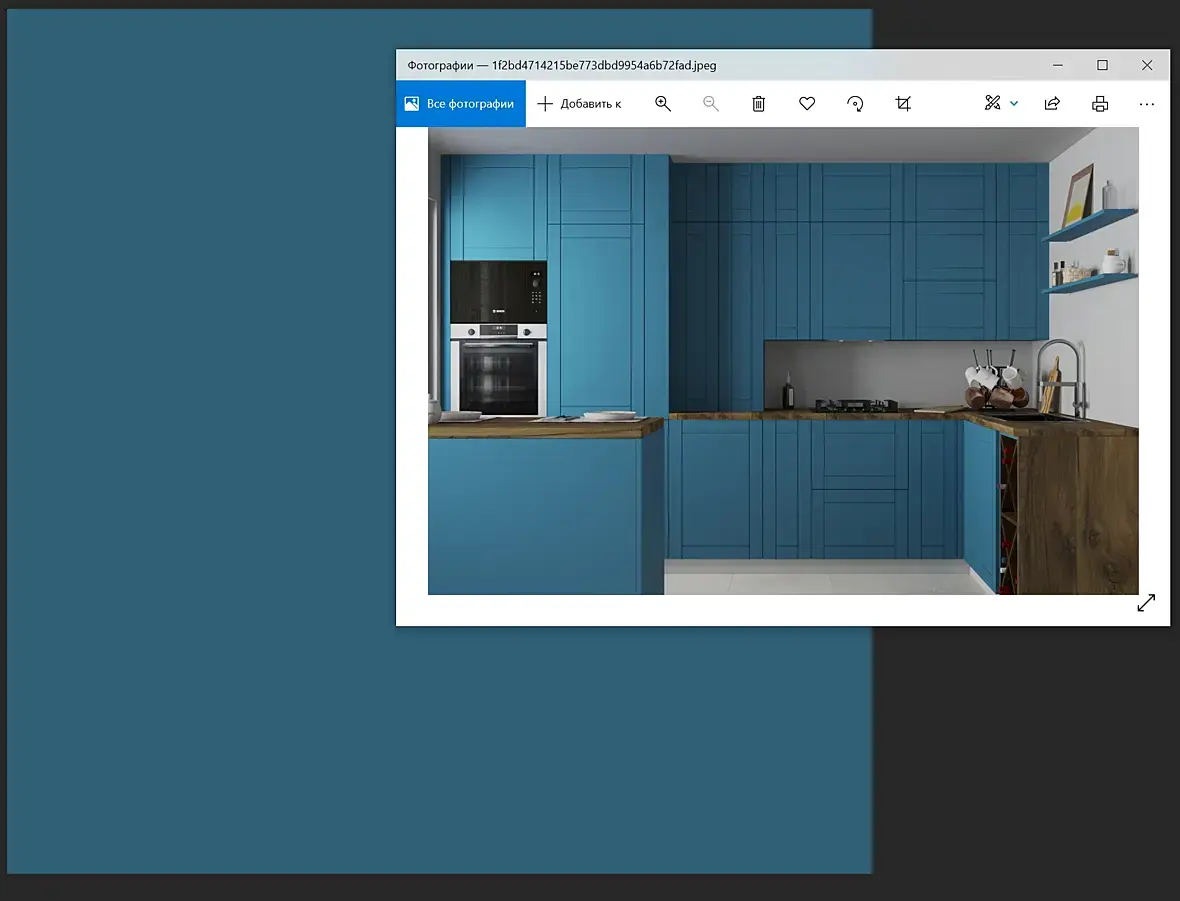Click the Photos window title text
The width and height of the screenshot is (1180, 901).
click(x=561, y=65)
